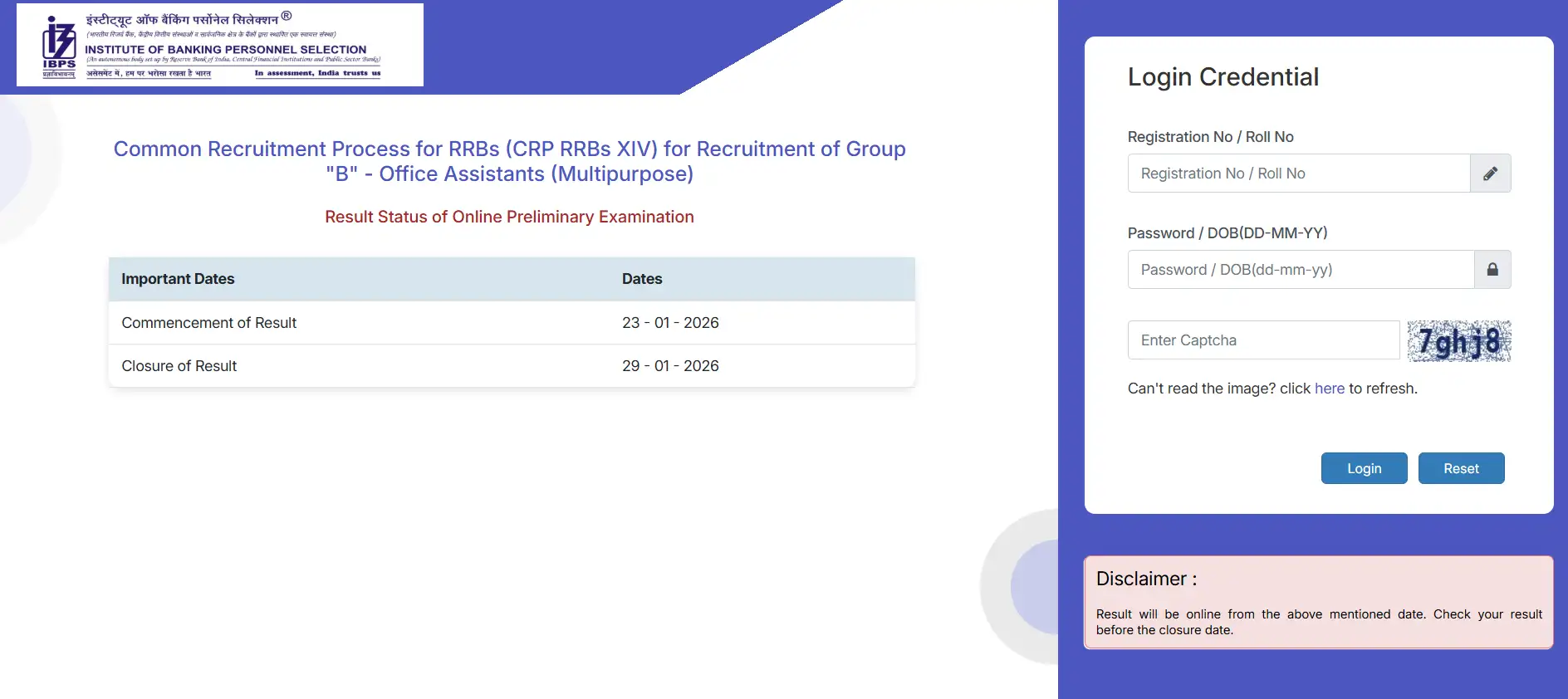This screenshot has width=1568, height=699.
Task: Click the lock icon beside Password field
Action: [1492, 270]
